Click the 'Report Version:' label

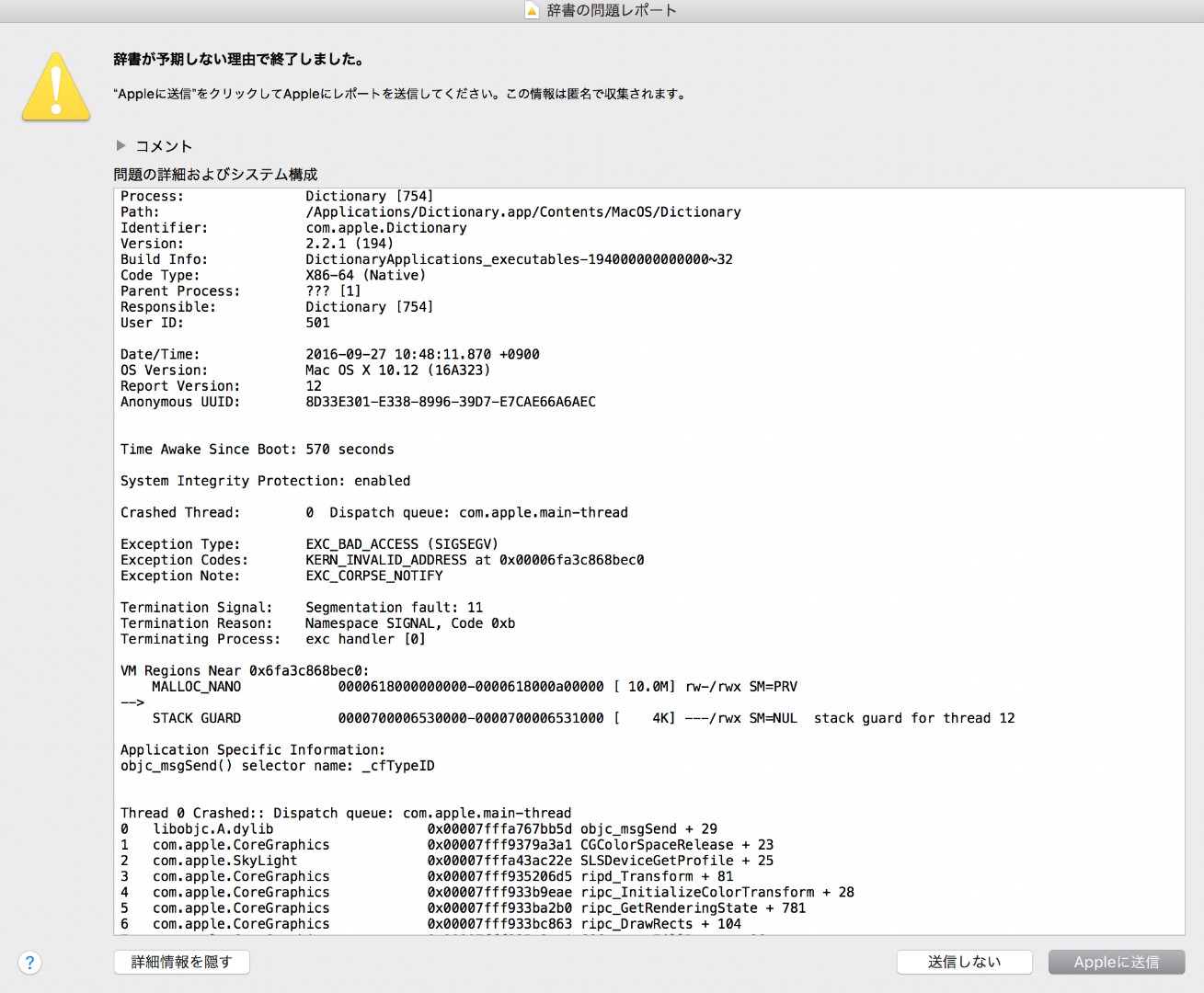(x=180, y=386)
